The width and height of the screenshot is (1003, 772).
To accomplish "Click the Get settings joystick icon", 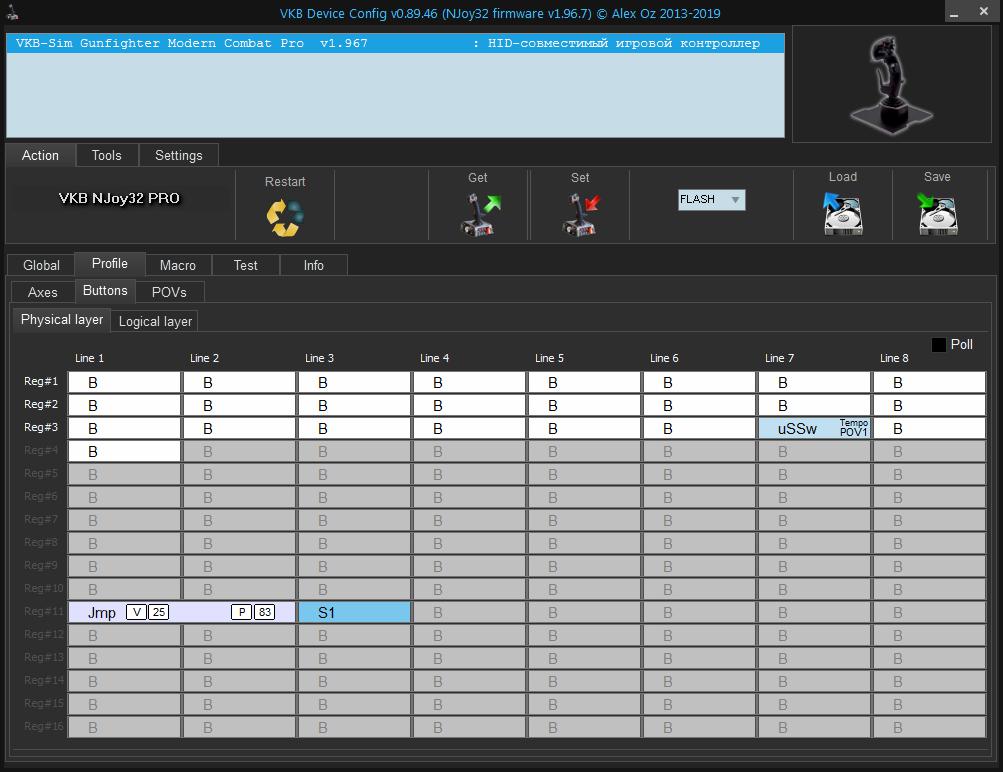I will pyautogui.click(x=479, y=214).
